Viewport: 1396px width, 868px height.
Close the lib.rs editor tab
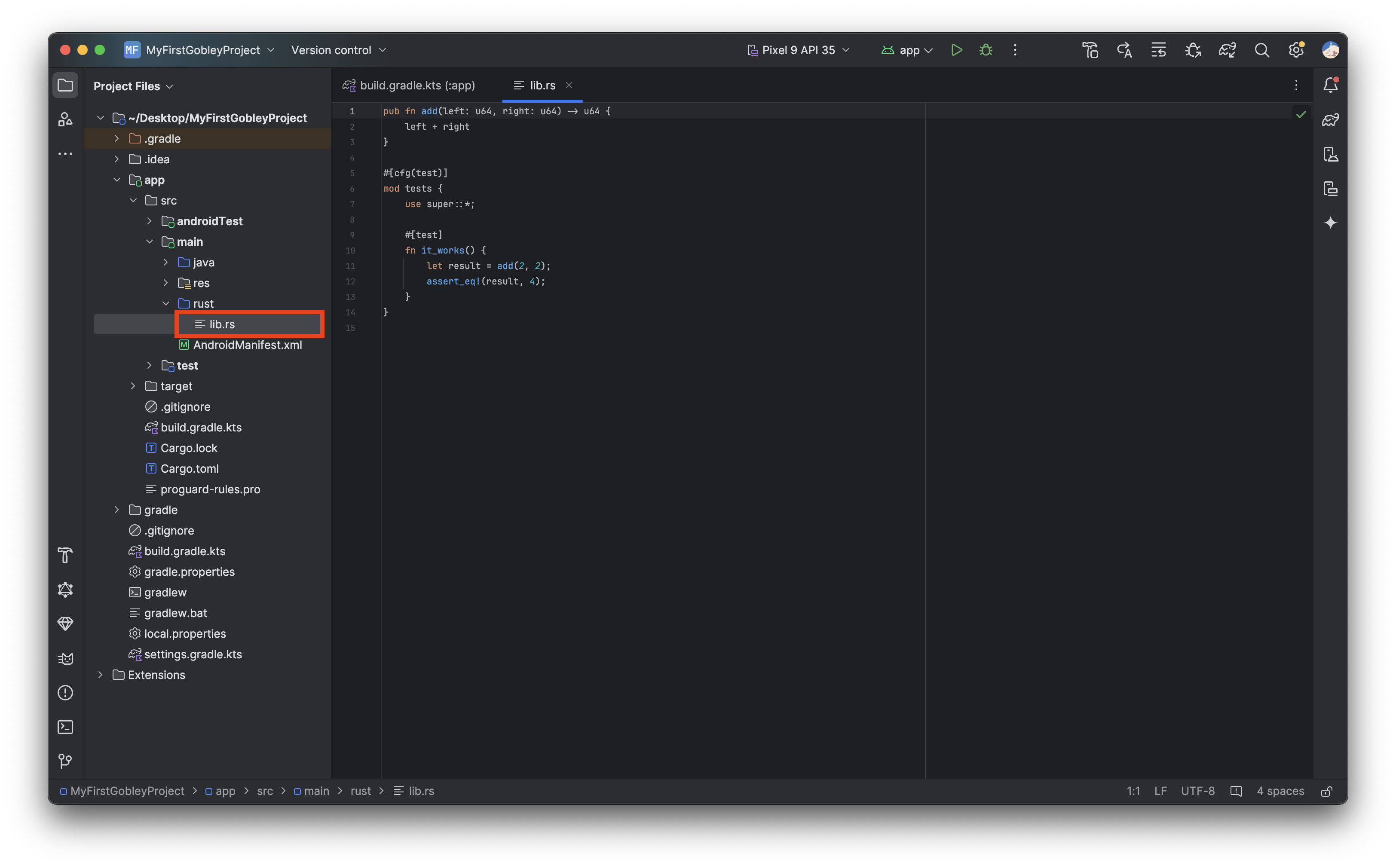click(x=569, y=85)
